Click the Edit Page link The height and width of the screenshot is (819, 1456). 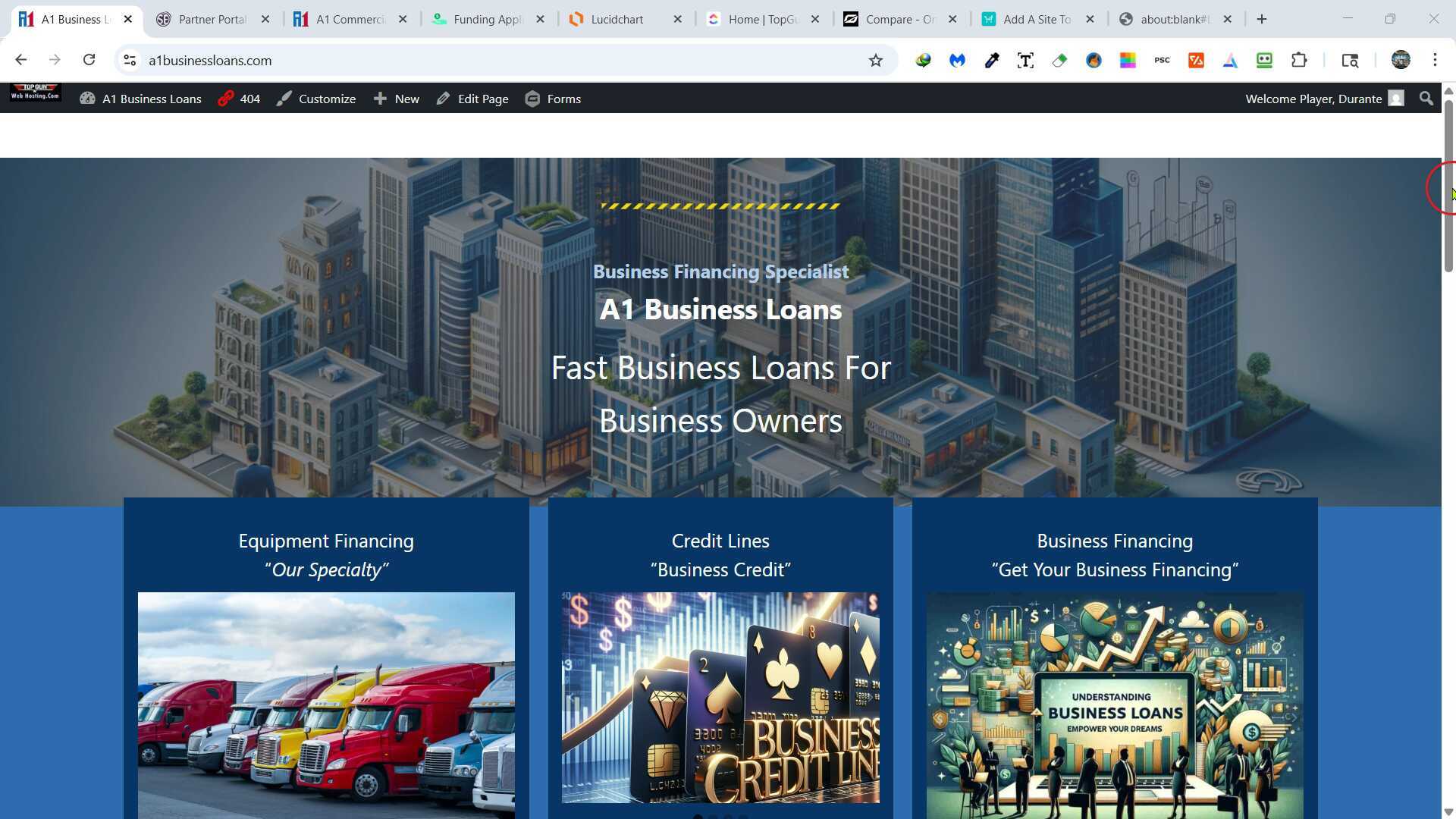pos(472,99)
